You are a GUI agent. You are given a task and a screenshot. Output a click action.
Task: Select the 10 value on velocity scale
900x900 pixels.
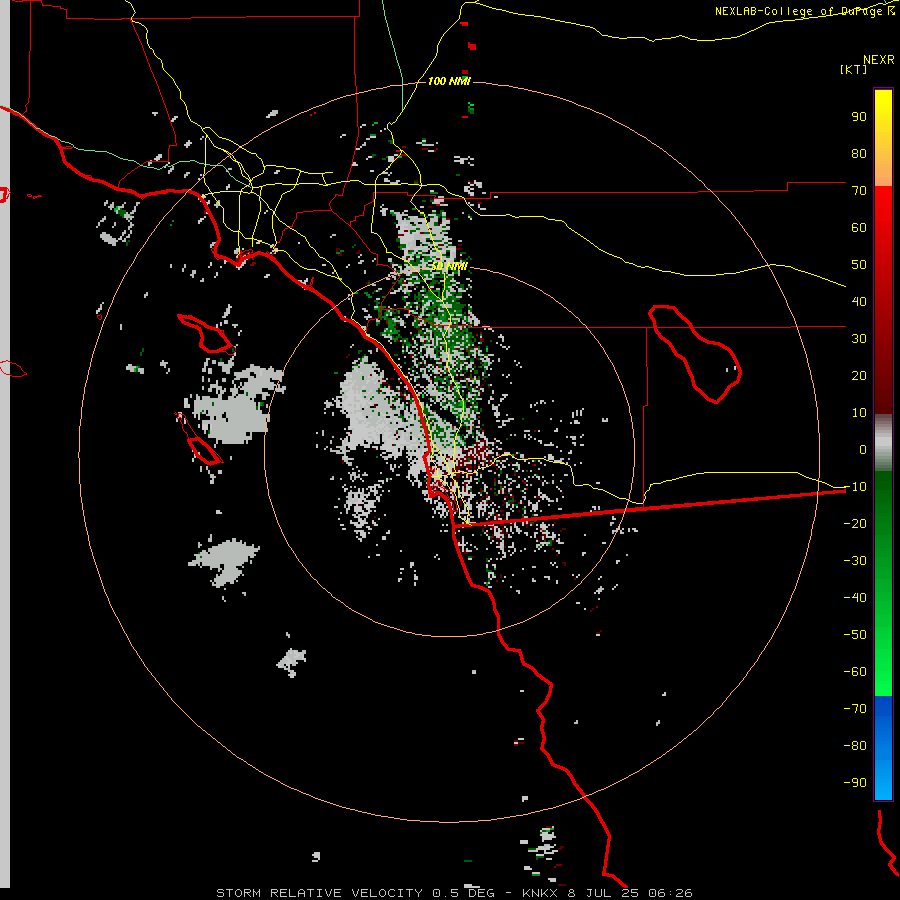pos(859,413)
